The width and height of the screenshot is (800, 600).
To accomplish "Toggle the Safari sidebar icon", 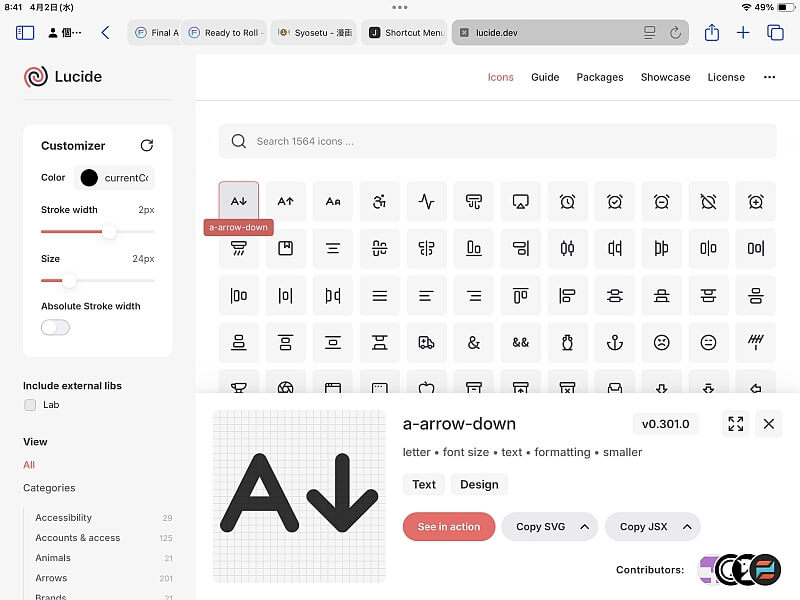I will tap(24, 33).
